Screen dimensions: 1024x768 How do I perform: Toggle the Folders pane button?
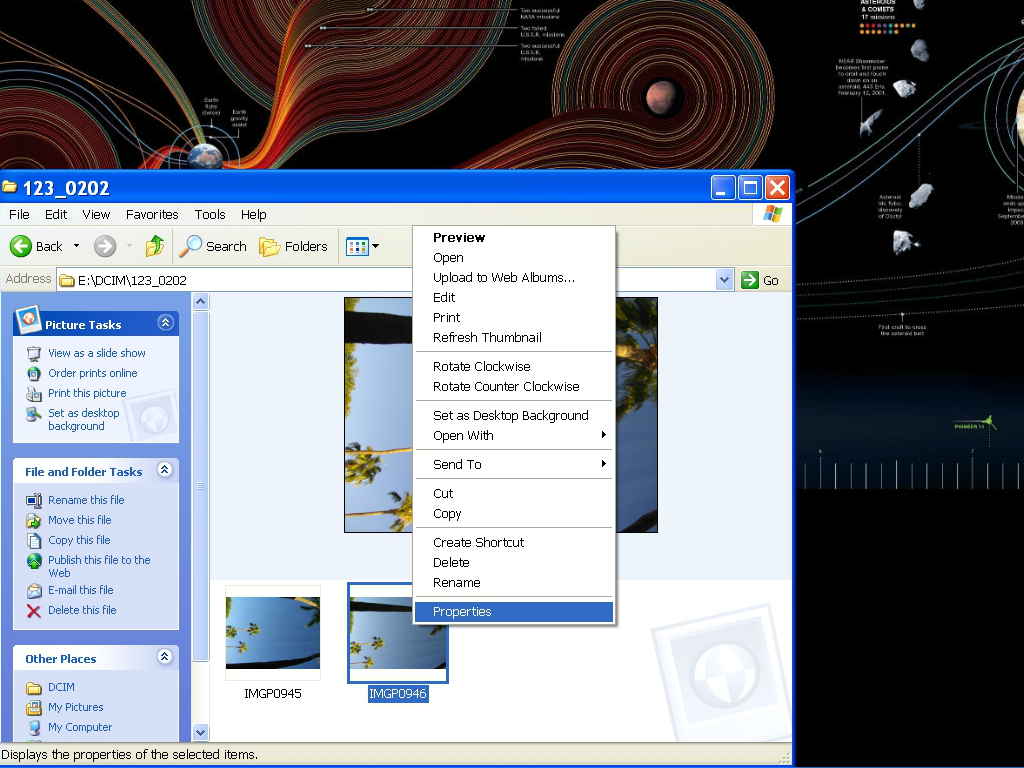[293, 246]
